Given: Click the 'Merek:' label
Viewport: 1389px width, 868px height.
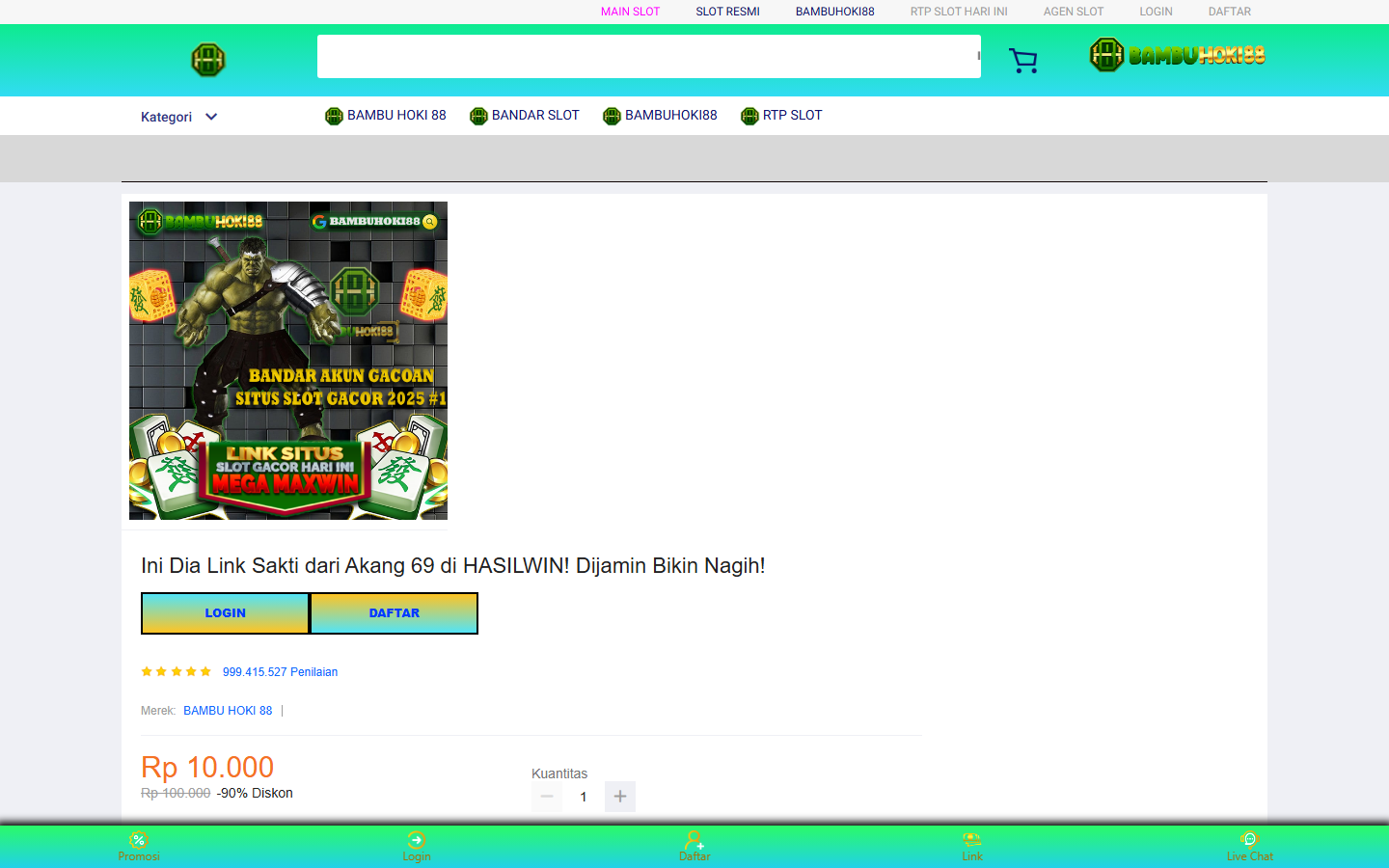Looking at the screenshot, I should [158, 711].
